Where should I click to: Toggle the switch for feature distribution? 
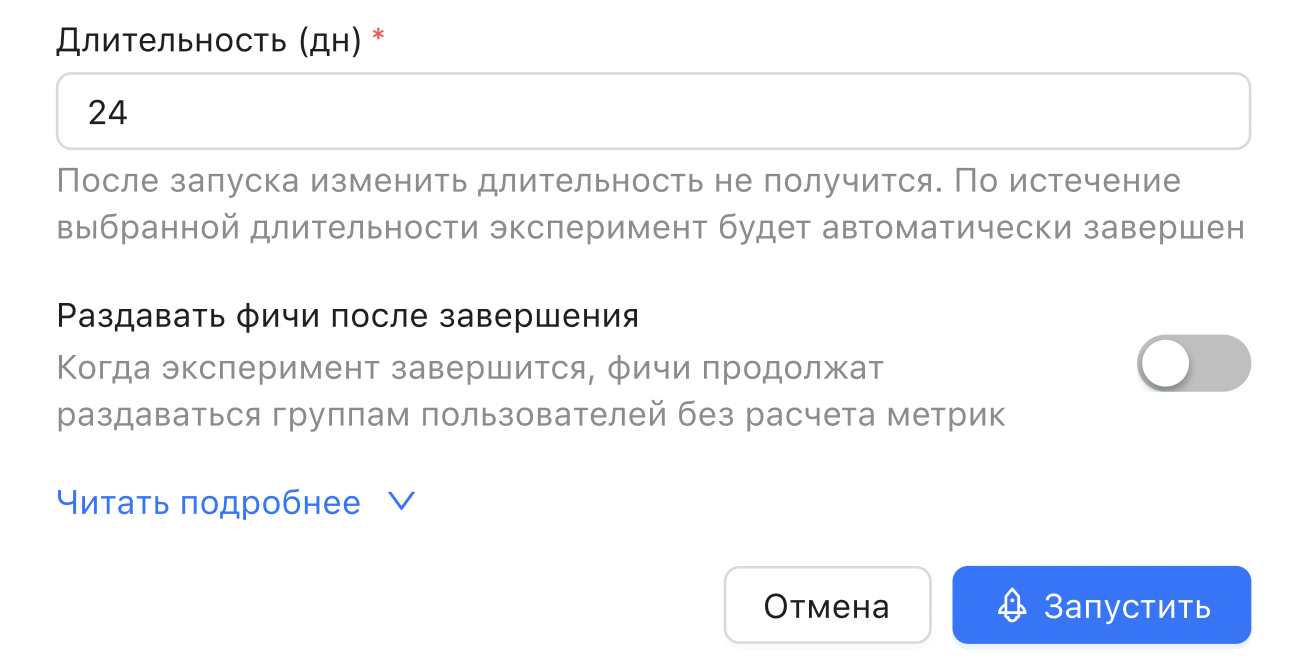1194,363
